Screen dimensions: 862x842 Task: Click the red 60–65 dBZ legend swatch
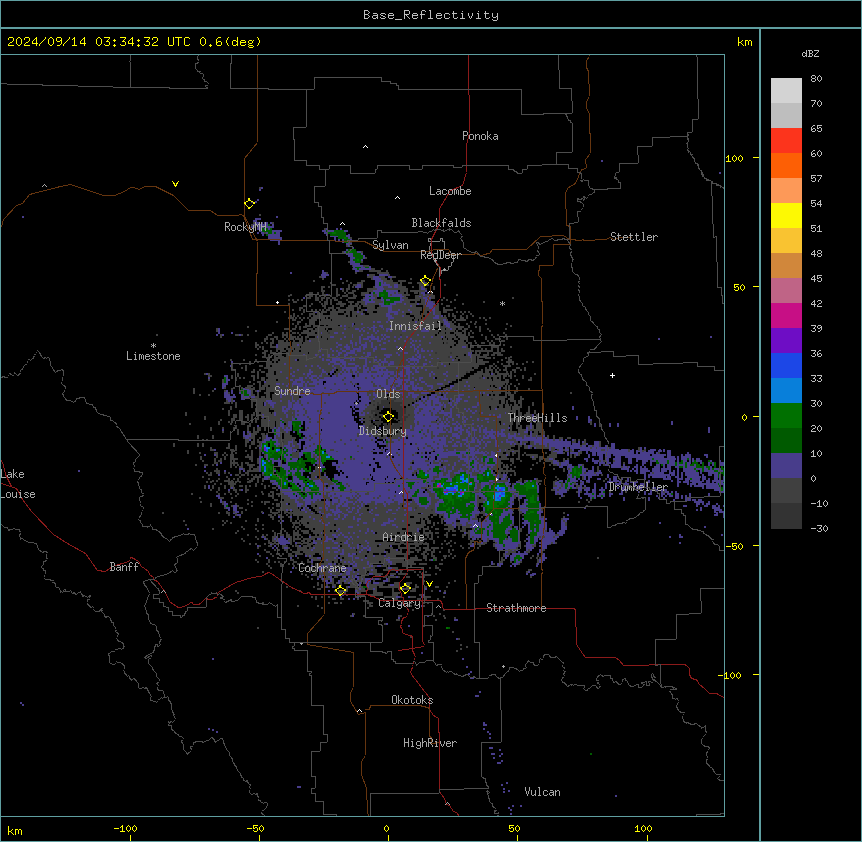[x=786, y=141]
